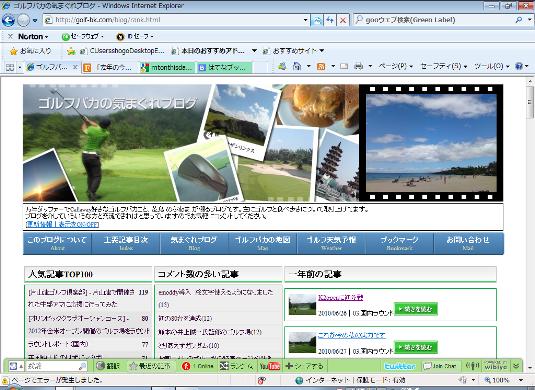This screenshot has width=535, height=390.
Task: Collapse Wibiya toolbar with chevron icon
Action: coord(516,366)
